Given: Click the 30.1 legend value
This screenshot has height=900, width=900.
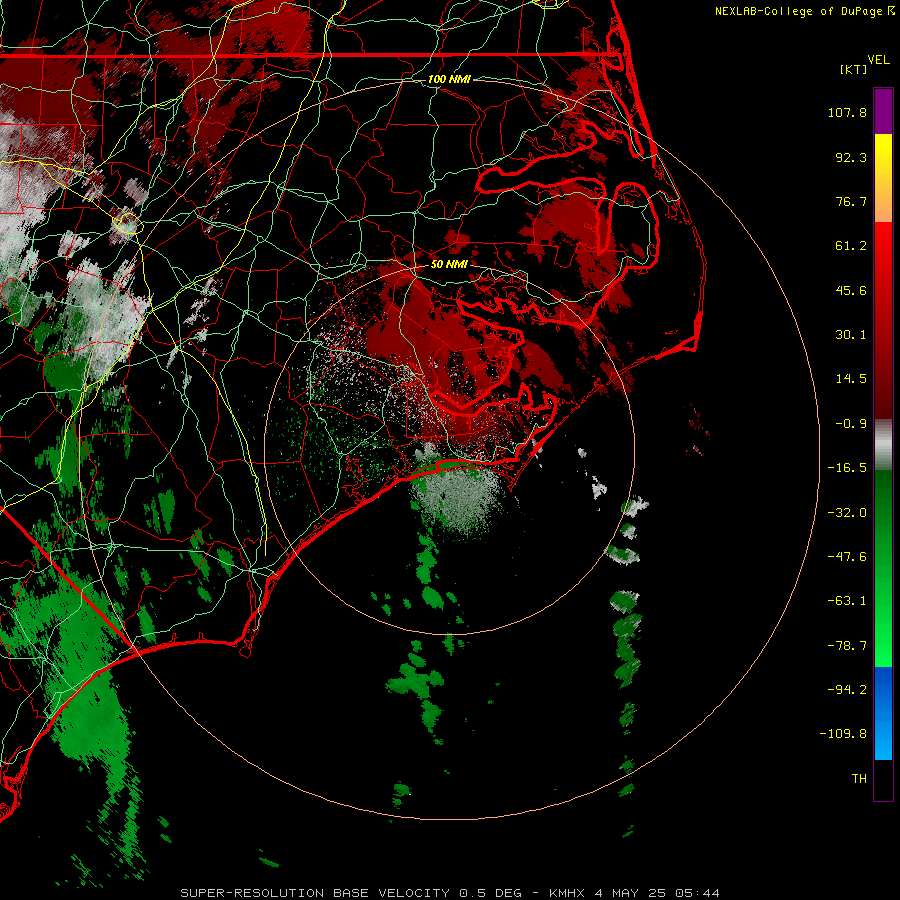Looking at the screenshot, I should click(x=851, y=335).
